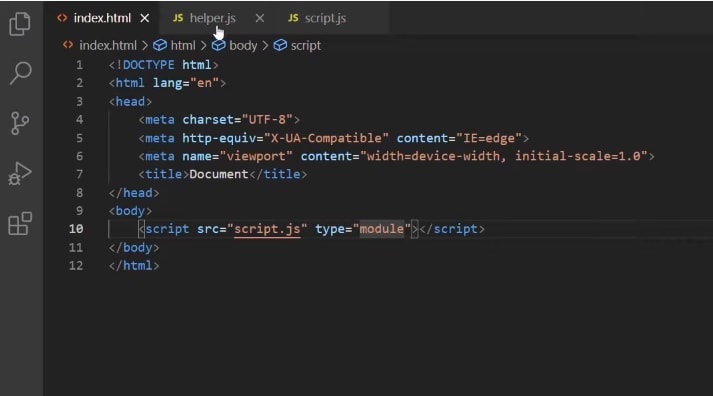Open the Search view in activity bar
The image size is (713, 396).
point(20,73)
